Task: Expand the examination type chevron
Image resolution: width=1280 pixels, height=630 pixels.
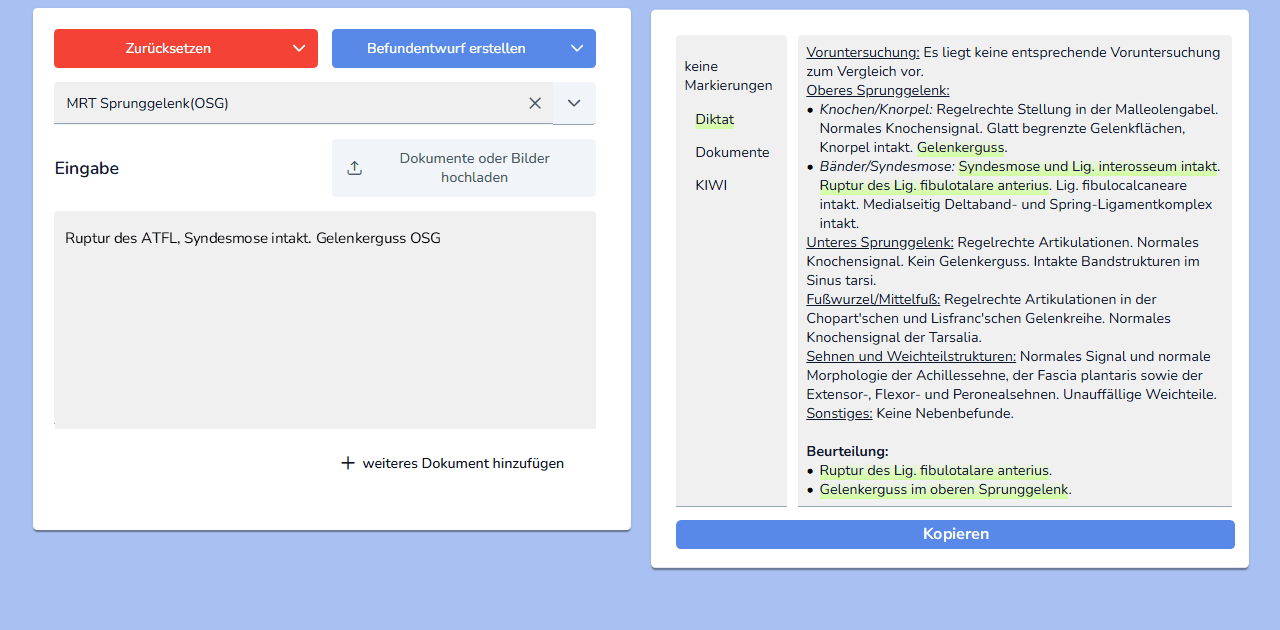Action: coord(574,103)
